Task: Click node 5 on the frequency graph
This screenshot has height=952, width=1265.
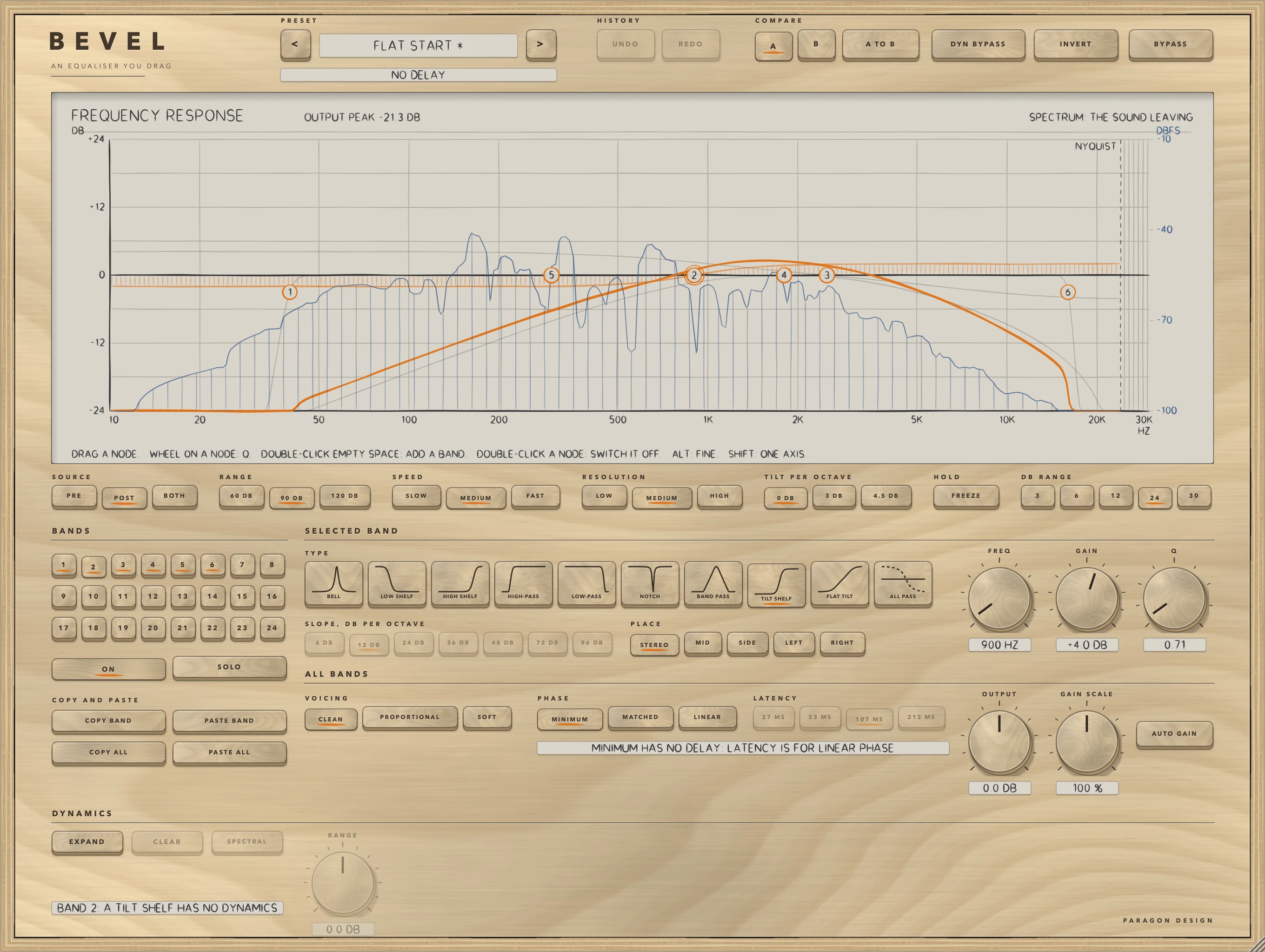Action: point(551,275)
